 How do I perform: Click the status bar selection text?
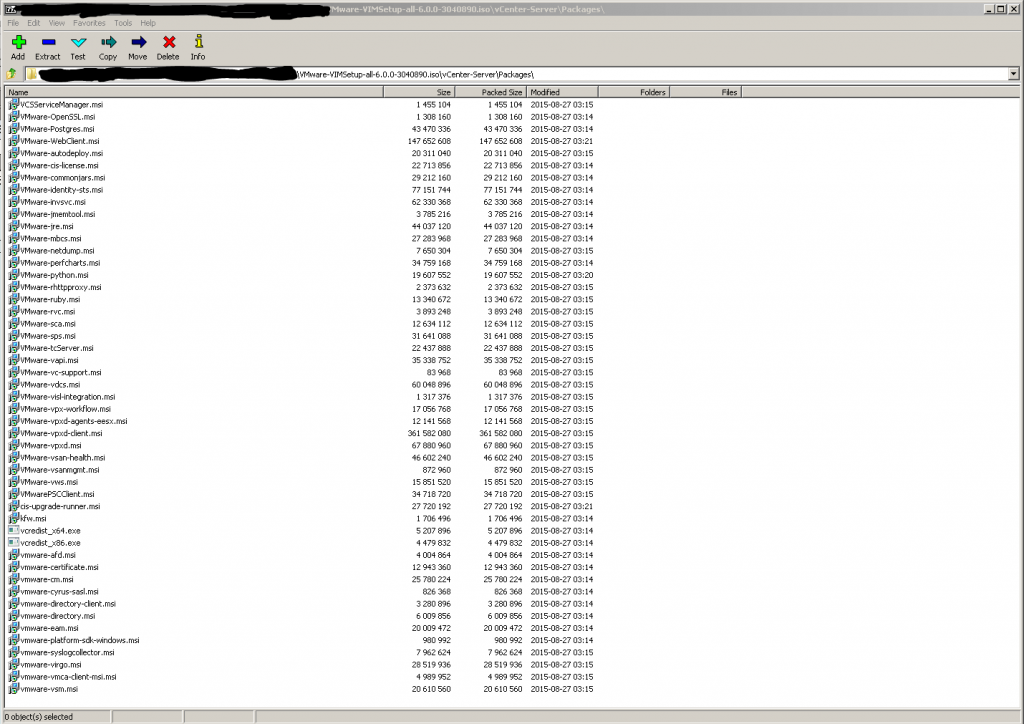tap(39, 717)
